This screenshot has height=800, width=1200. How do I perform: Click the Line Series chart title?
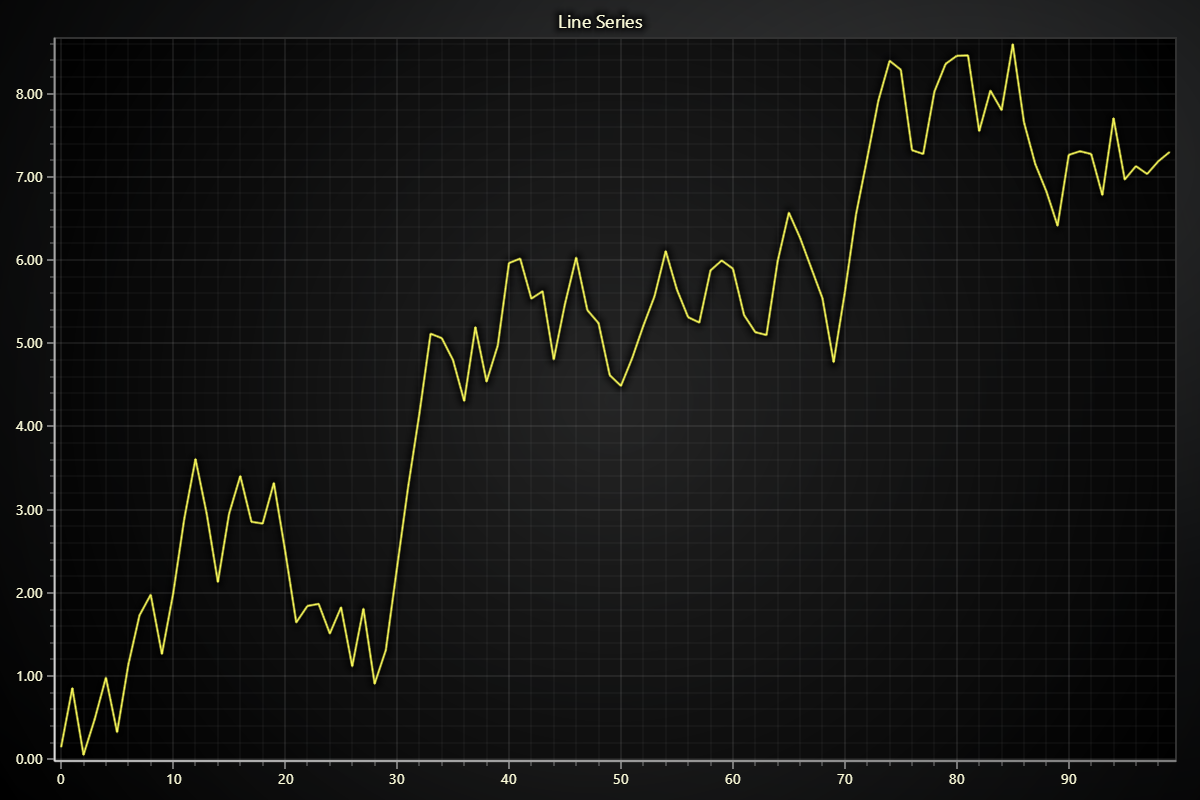click(x=599, y=21)
